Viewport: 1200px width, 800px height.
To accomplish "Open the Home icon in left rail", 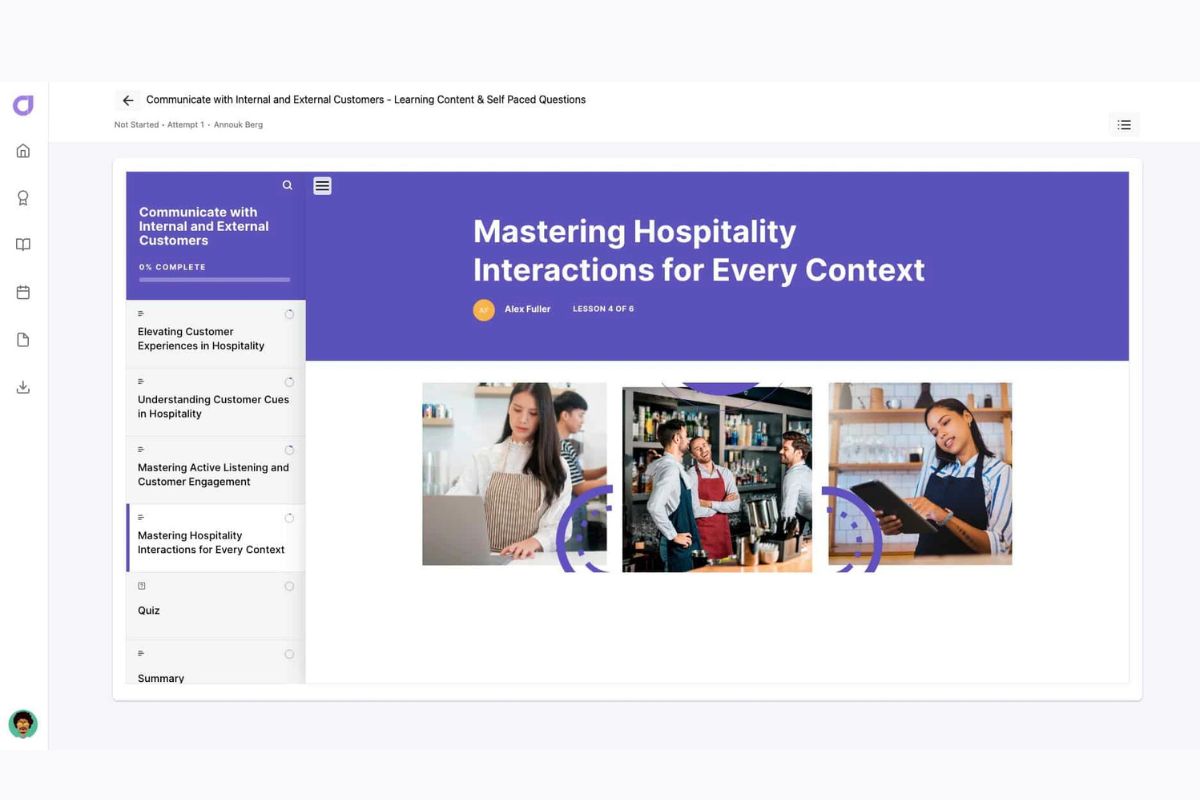I will pos(23,151).
